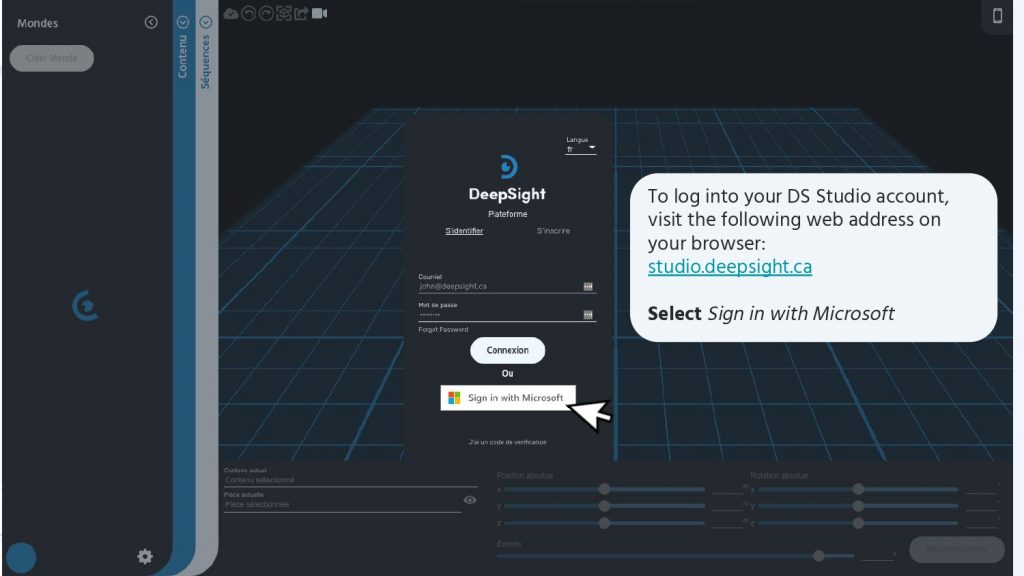The width and height of the screenshot is (1024, 576).
Task: Click the Rotation absolue x slider handle
Action: coord(858,488)
